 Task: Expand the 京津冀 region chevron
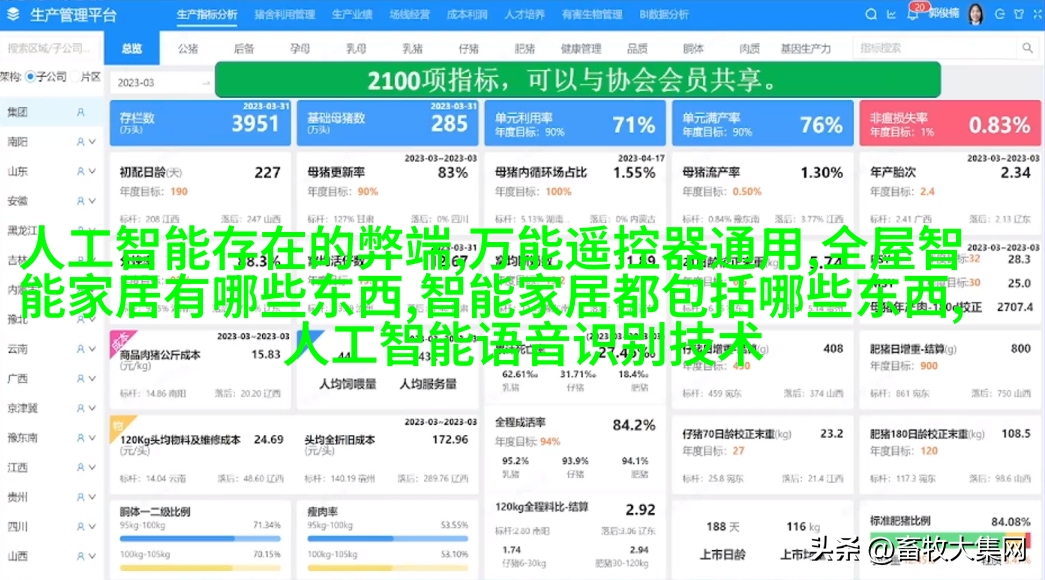click(x=93, y=408)
